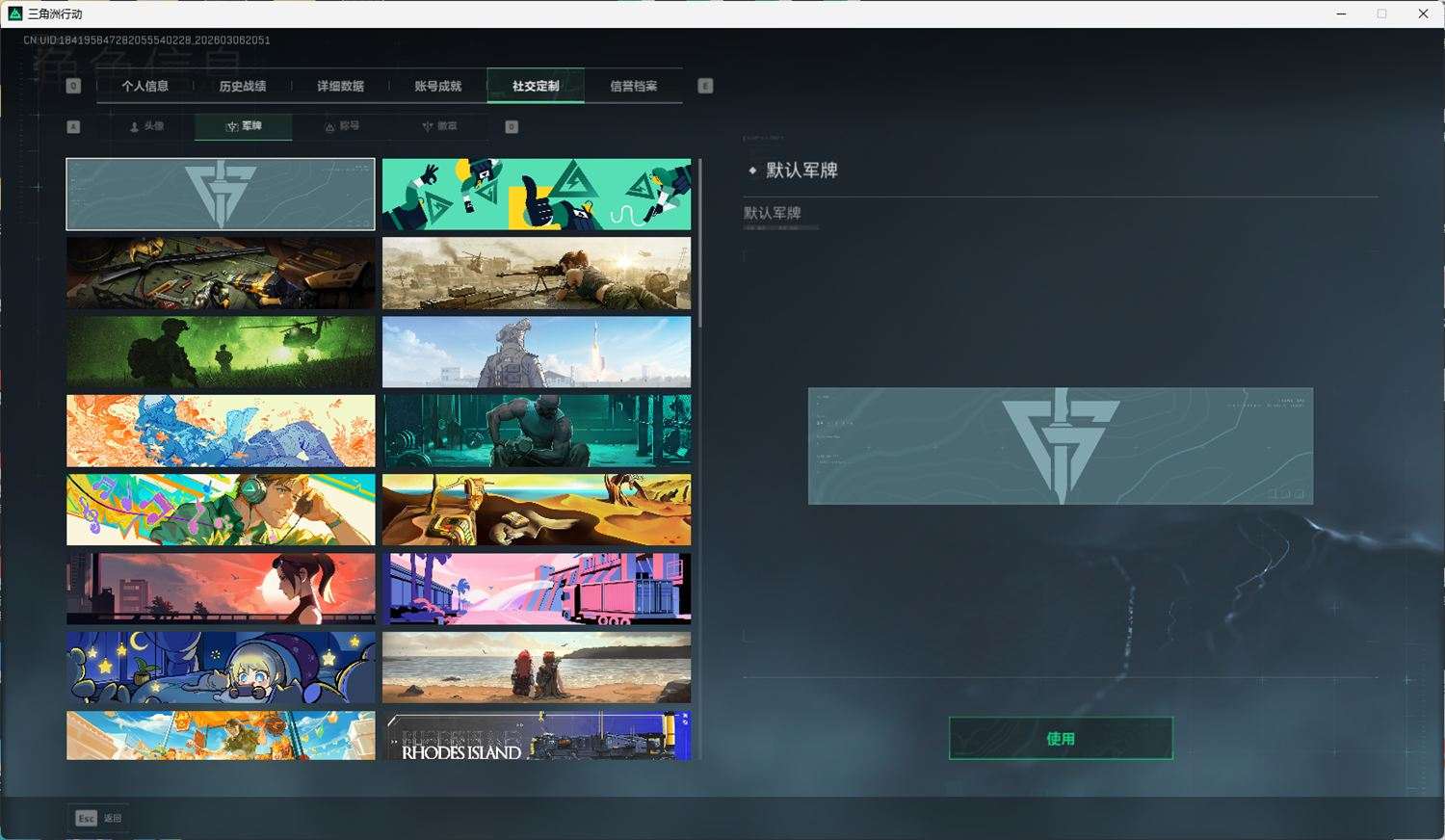The height and width of the screenshot is (840, 1445).
Task: Pick the orange lantern festival dog tag
Action: (x=221, y=736)
